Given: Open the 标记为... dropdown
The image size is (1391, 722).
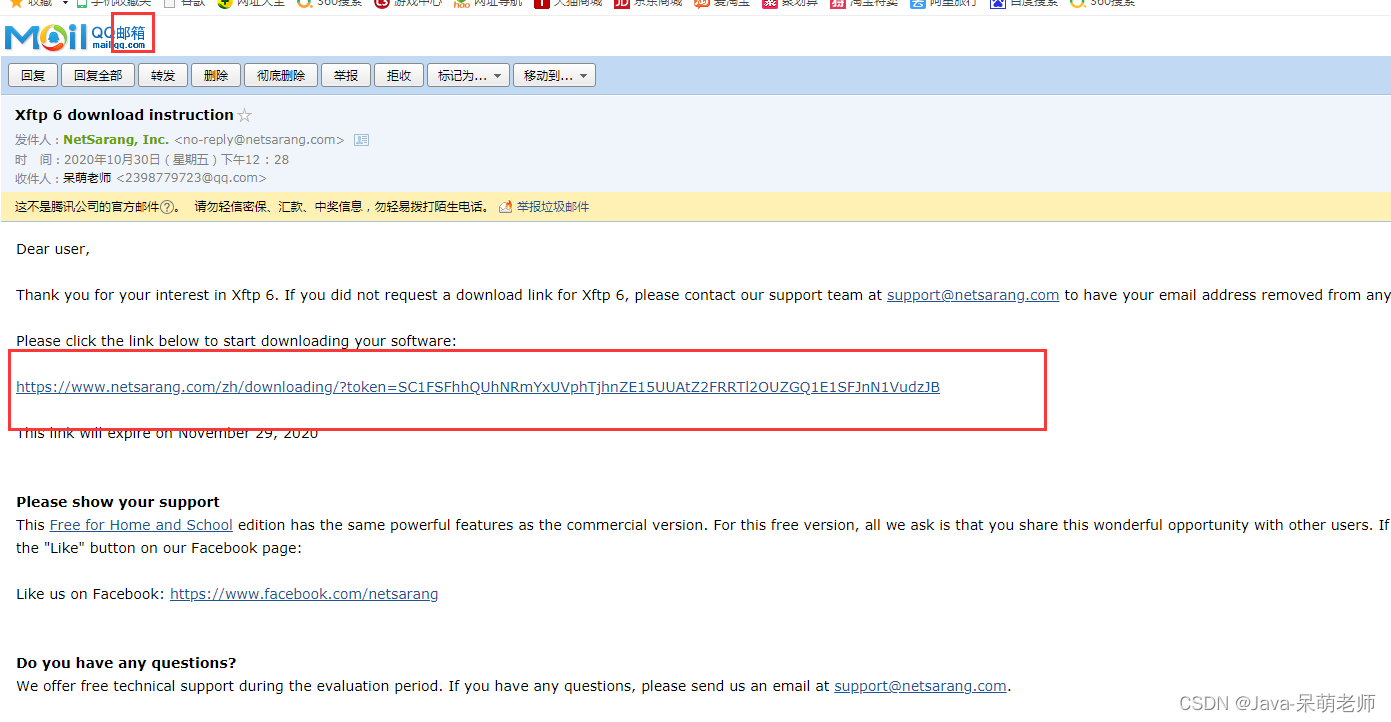Looking at the screenshot, I should coord(469,75).
